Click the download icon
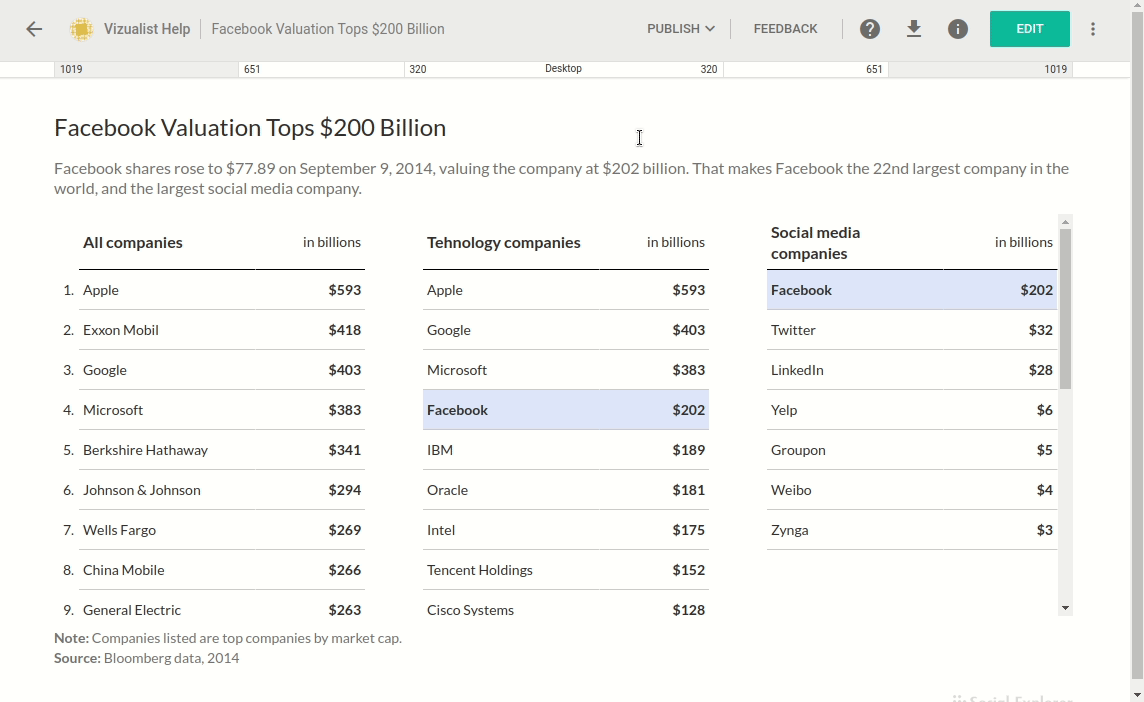Screen dimensions: 1144x702 point(914,29)
